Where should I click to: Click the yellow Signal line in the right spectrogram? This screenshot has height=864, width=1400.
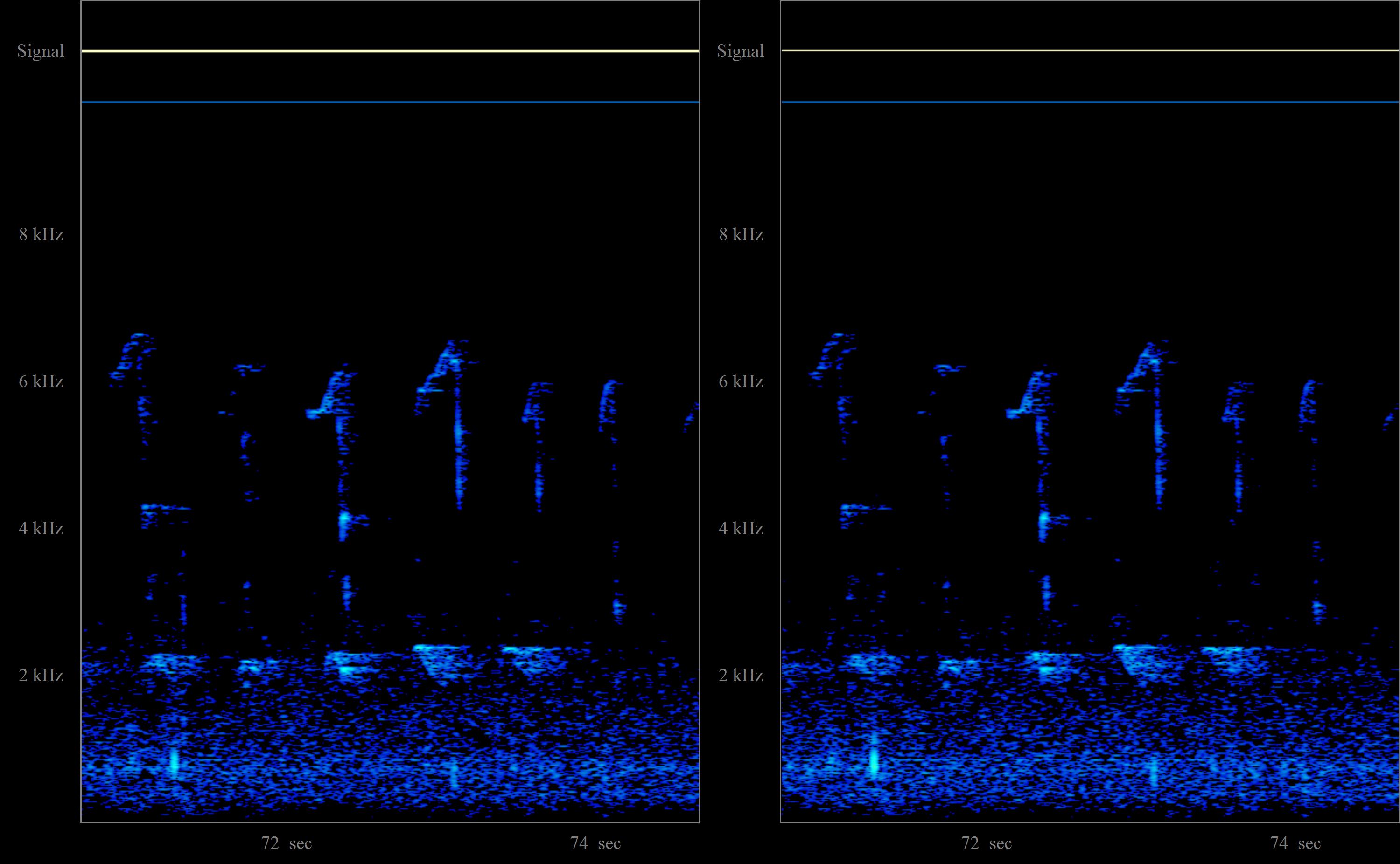coord(1090,50)
